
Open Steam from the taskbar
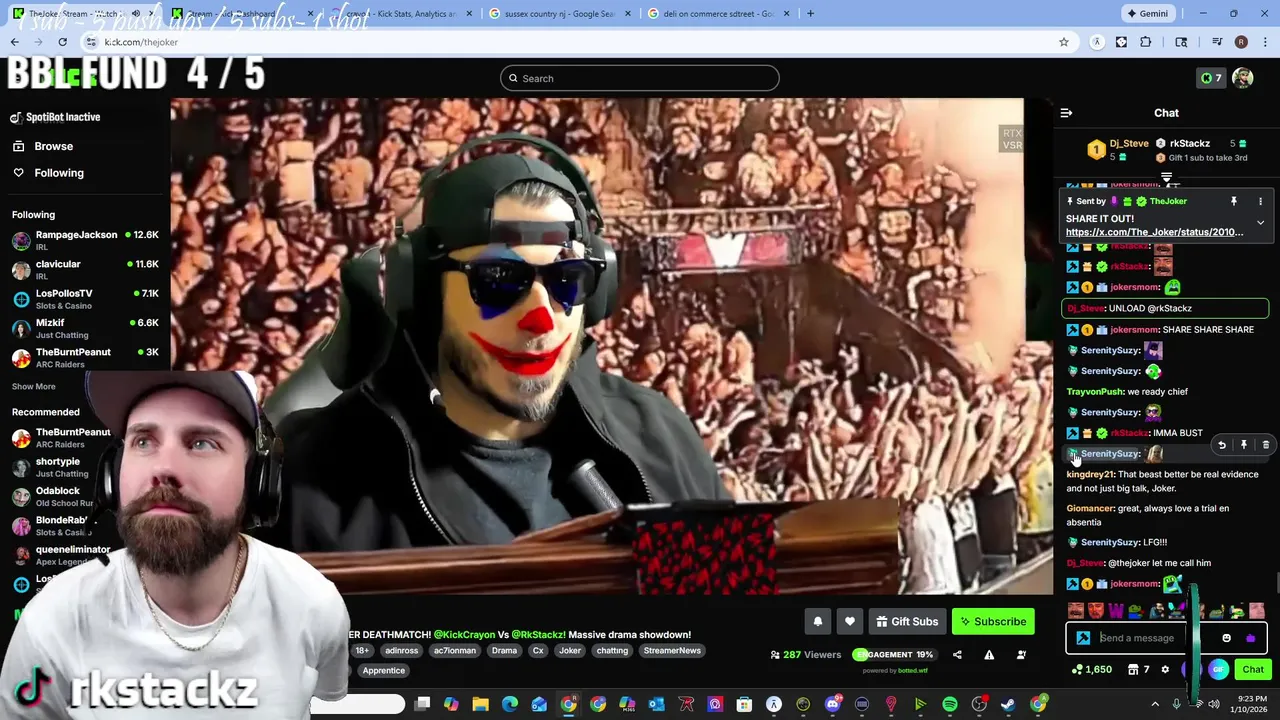pyautogui.click(x=1008, y=705)
